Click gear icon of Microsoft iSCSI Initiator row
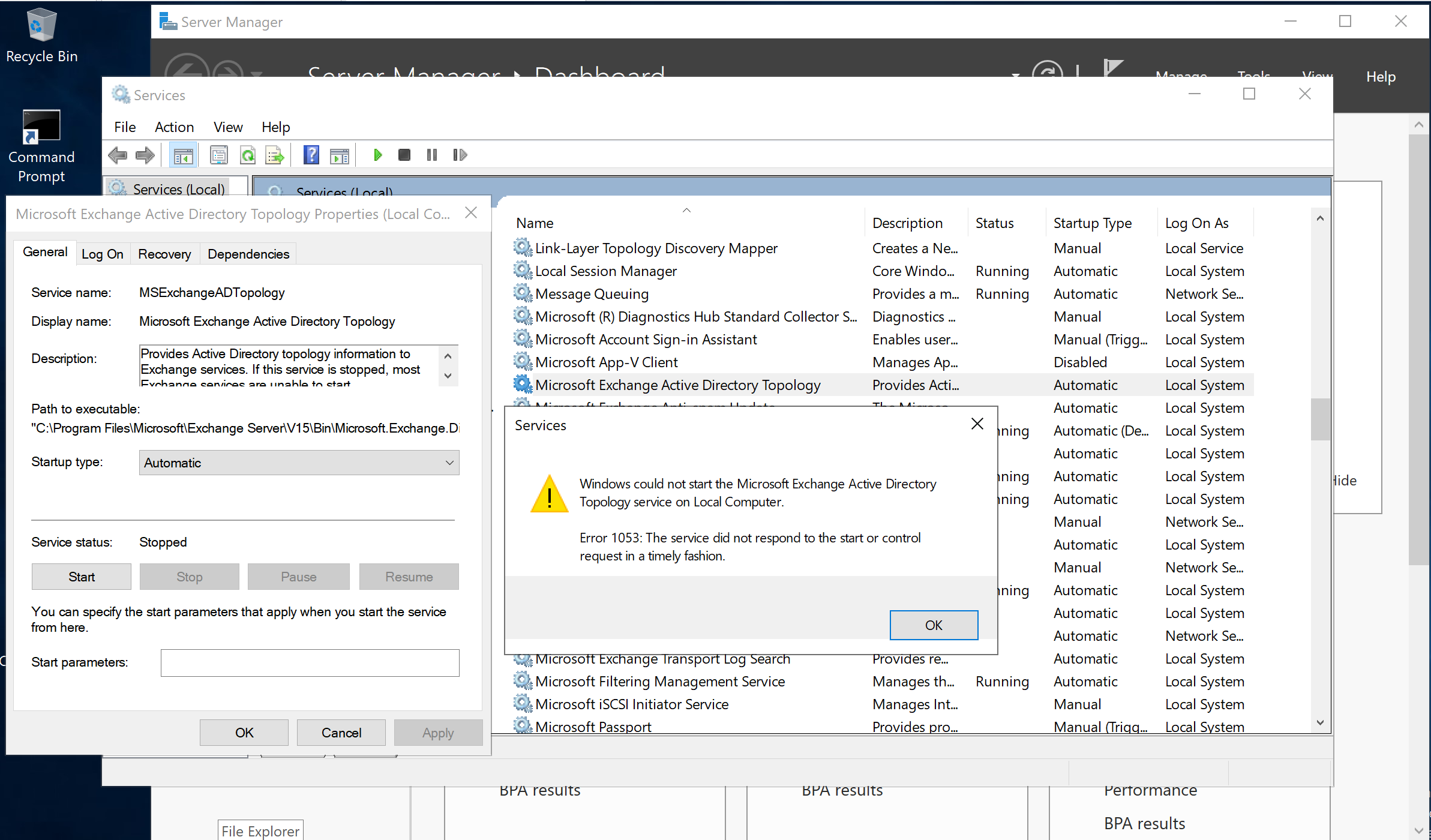Screen dimensions: 1431x840 pos(523,704)
